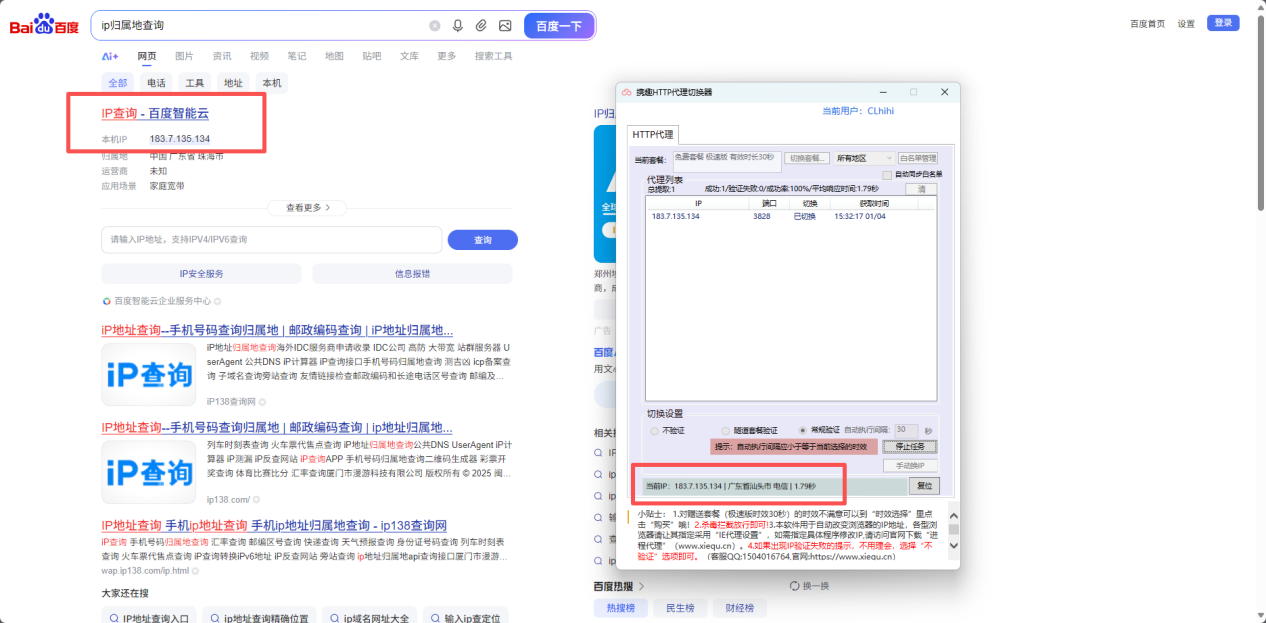This screenshot has height=623, width=1266.
Task: Switch to the 图片 search tab
Action: tap(184, 56)
